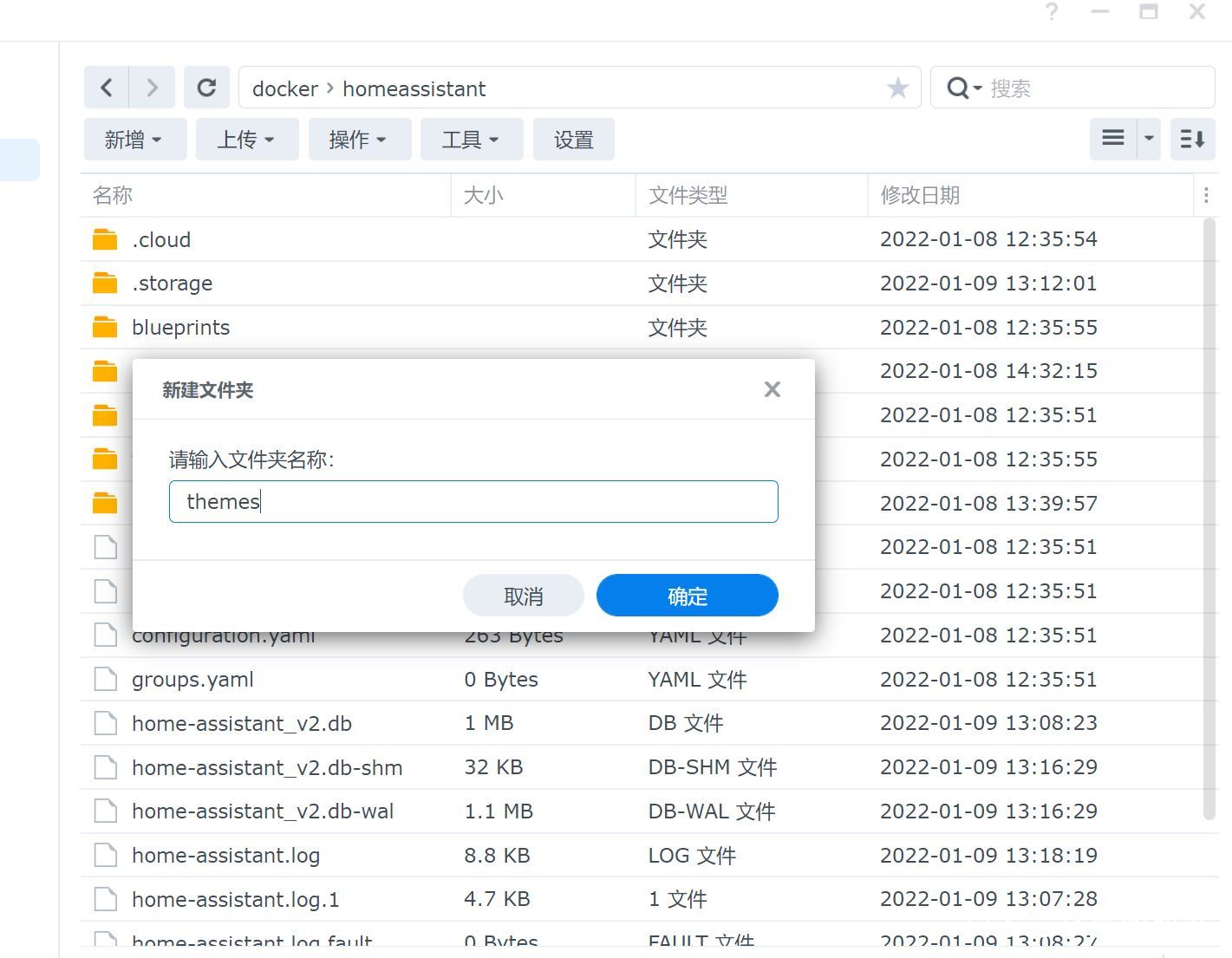Select the .cloud folder icon
The image size is (1232, 958).
coord(105,239)
